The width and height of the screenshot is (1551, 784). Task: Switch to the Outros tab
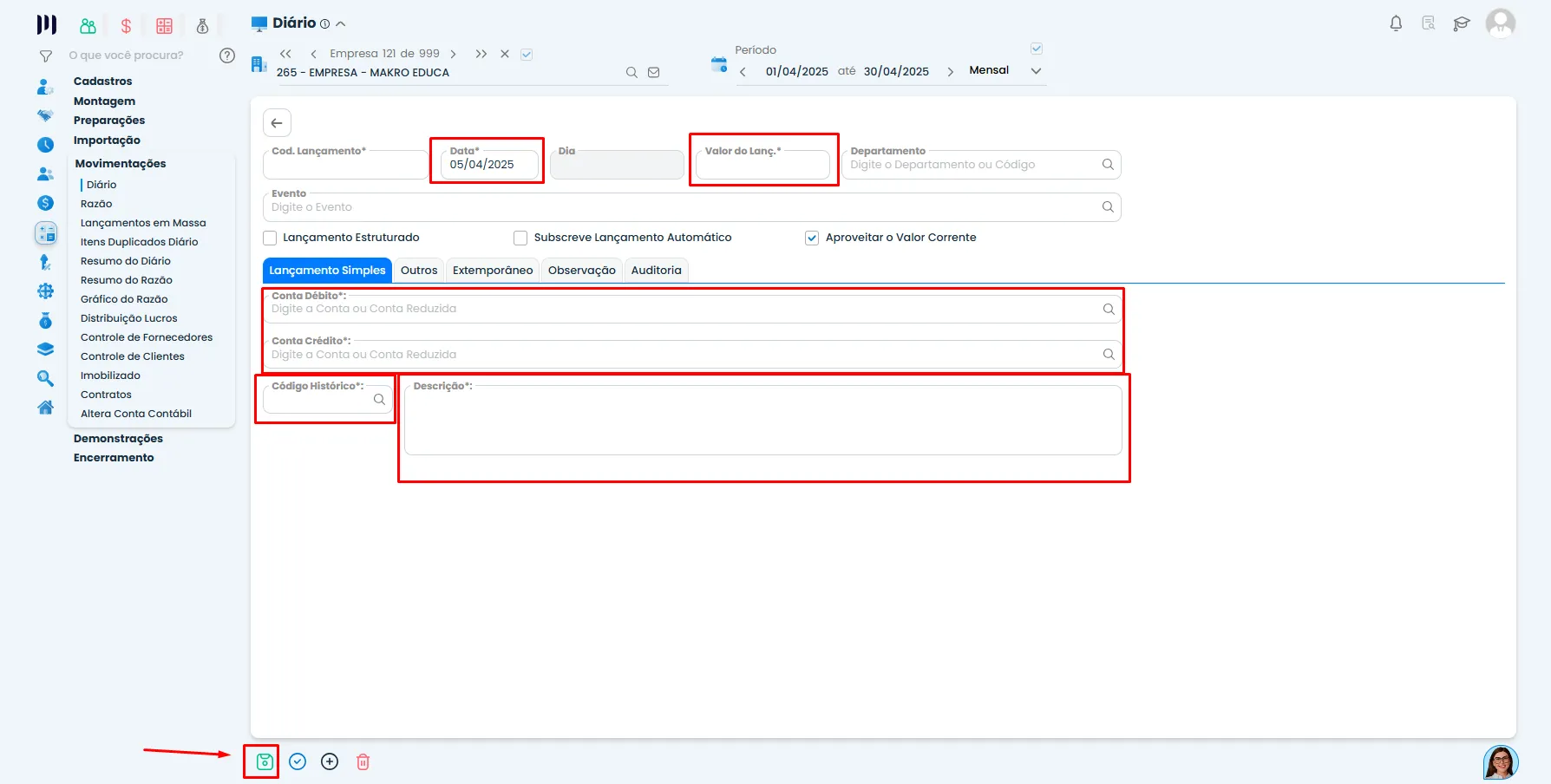point(419,271)
